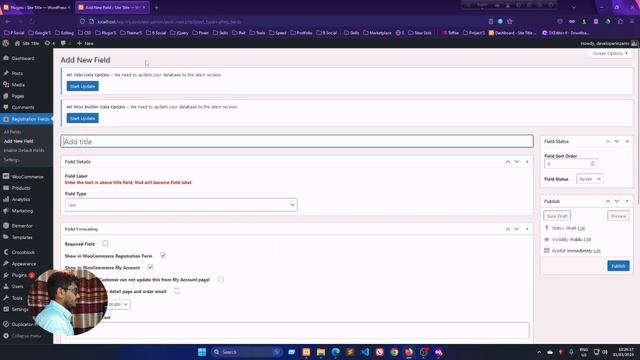The height and width of the screenshot is (360, 640).
Task: Click the Crocoblock sidebar icon
Action: 6,252
